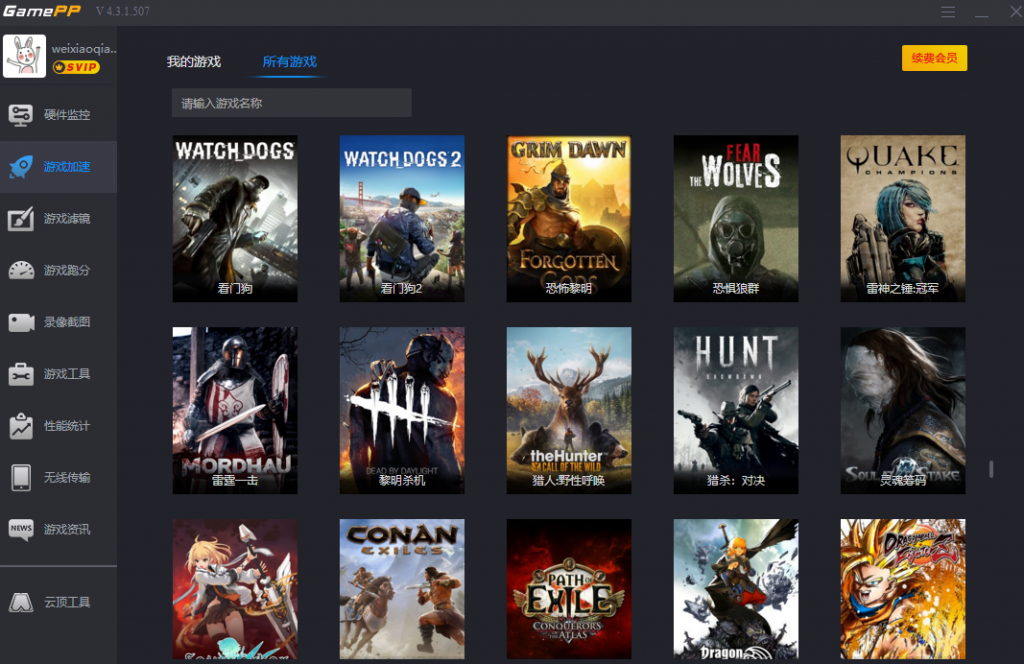This screenshot has width=1024, height=664.
Task: Choose theHunter Call of the Wild cover
Action: 569,410
